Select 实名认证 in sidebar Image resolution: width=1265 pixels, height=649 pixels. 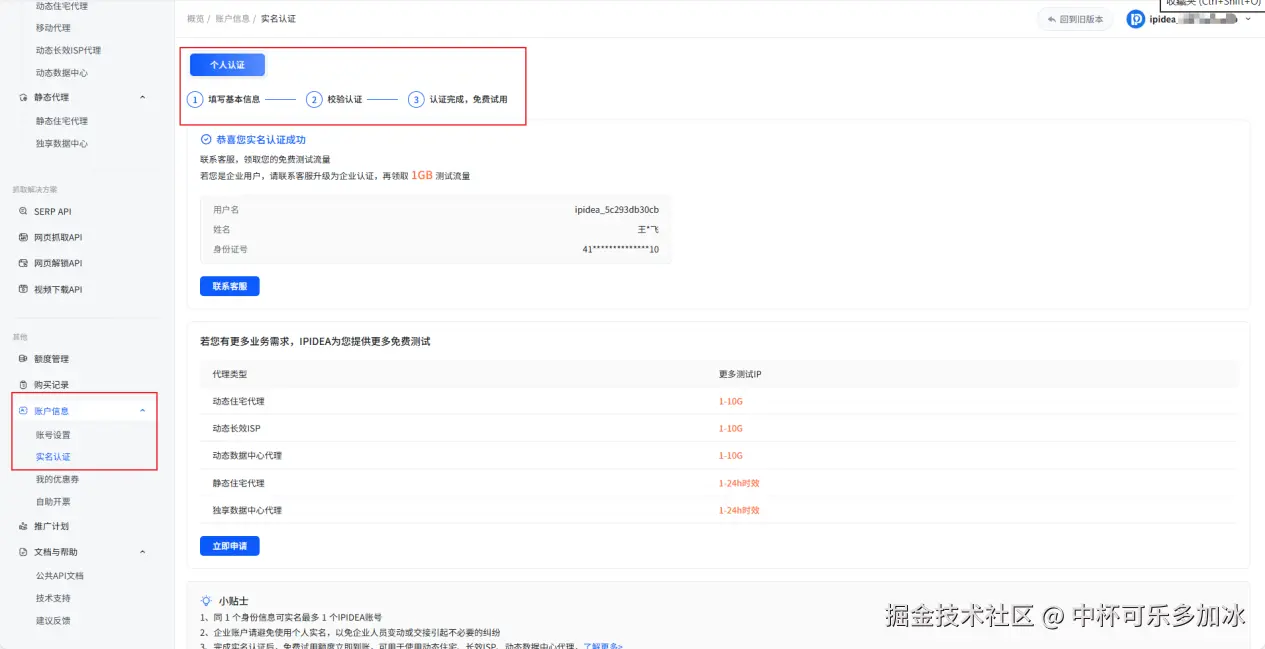[53, 457]
